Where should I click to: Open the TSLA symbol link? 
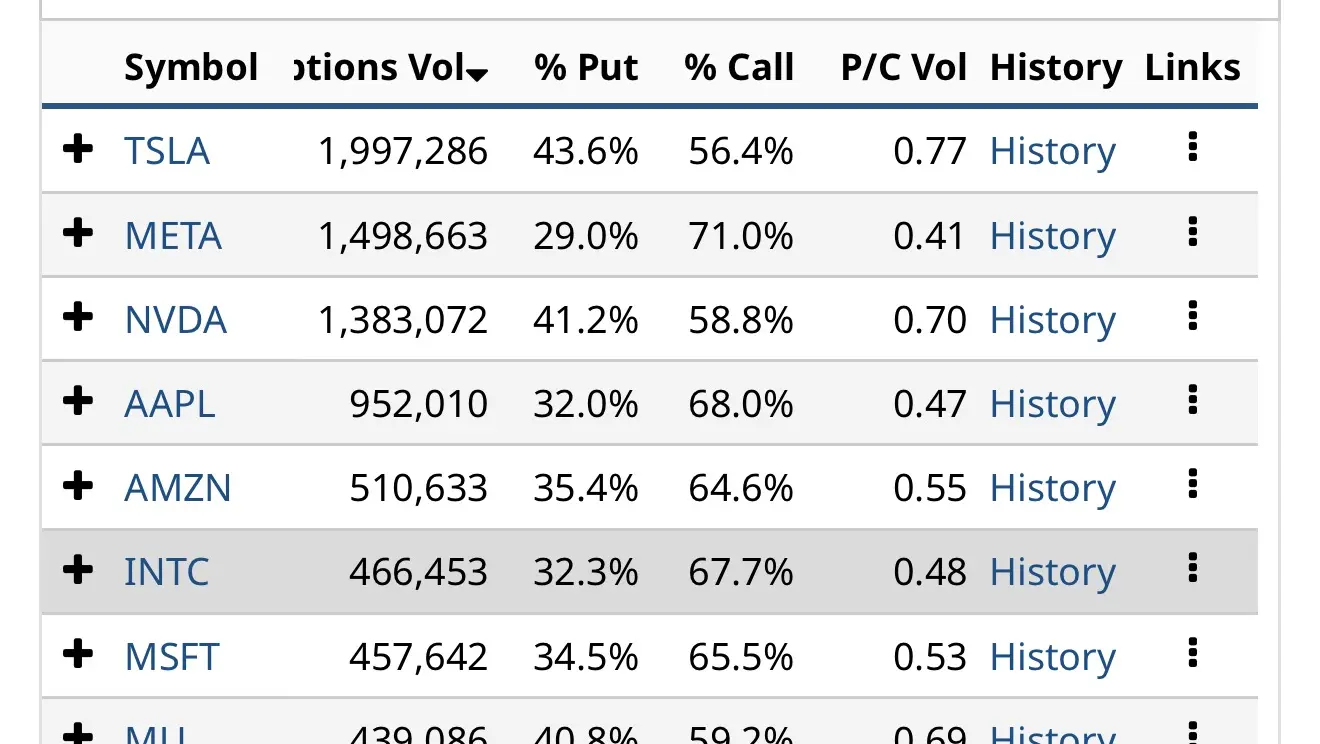167,151
